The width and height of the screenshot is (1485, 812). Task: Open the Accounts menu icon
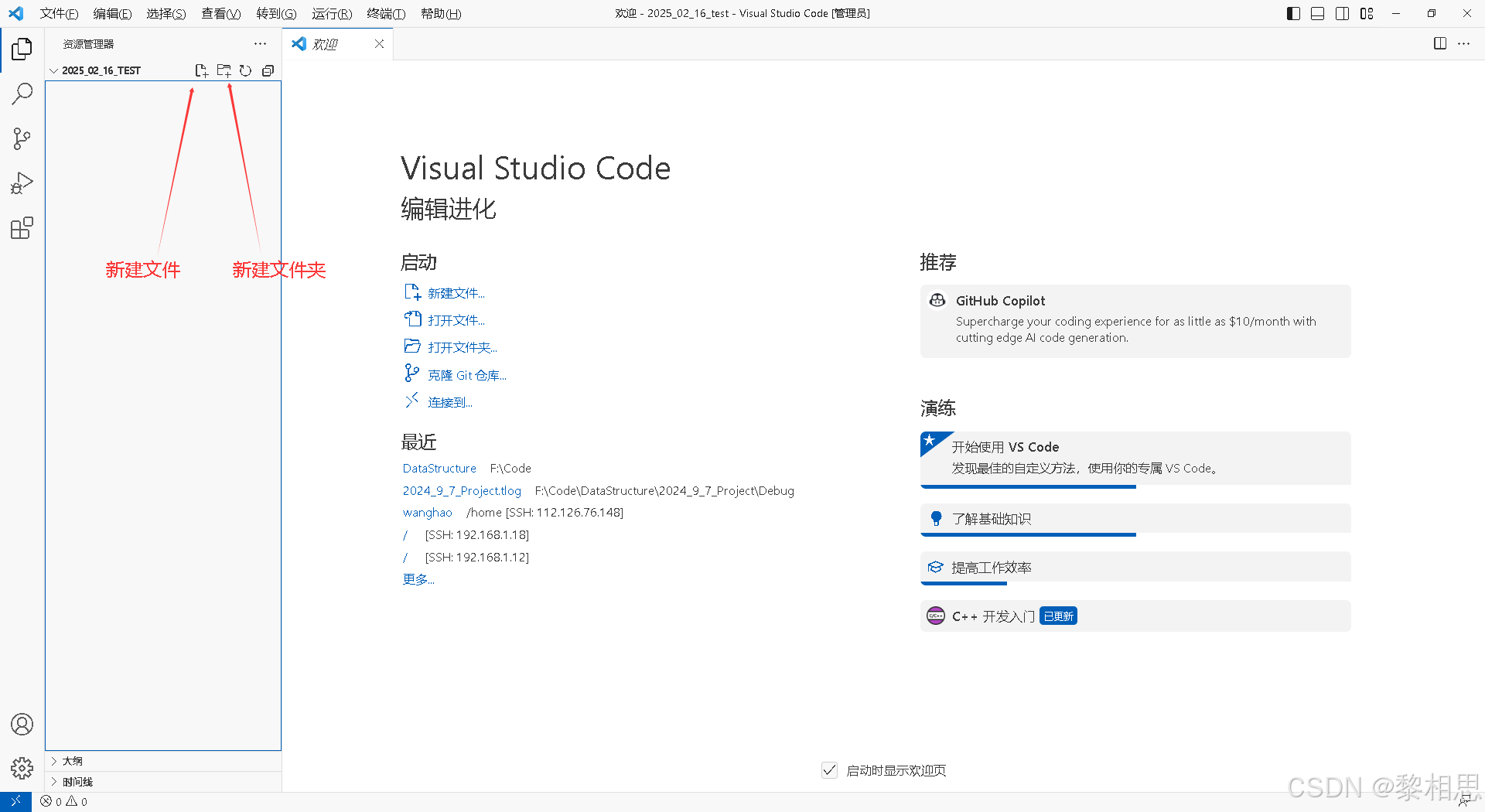point(22,724)
